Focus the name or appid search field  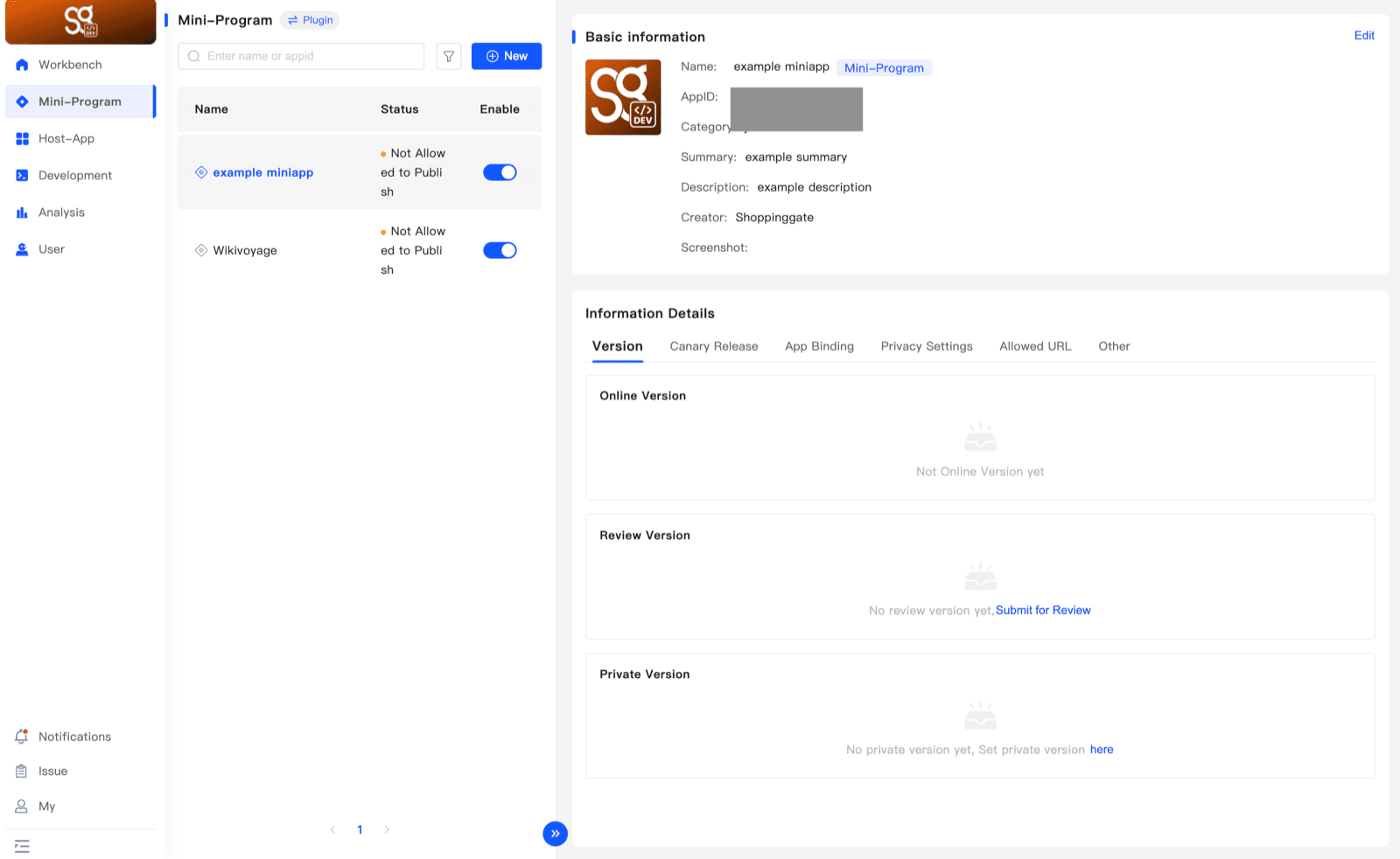tap(301, 56)
